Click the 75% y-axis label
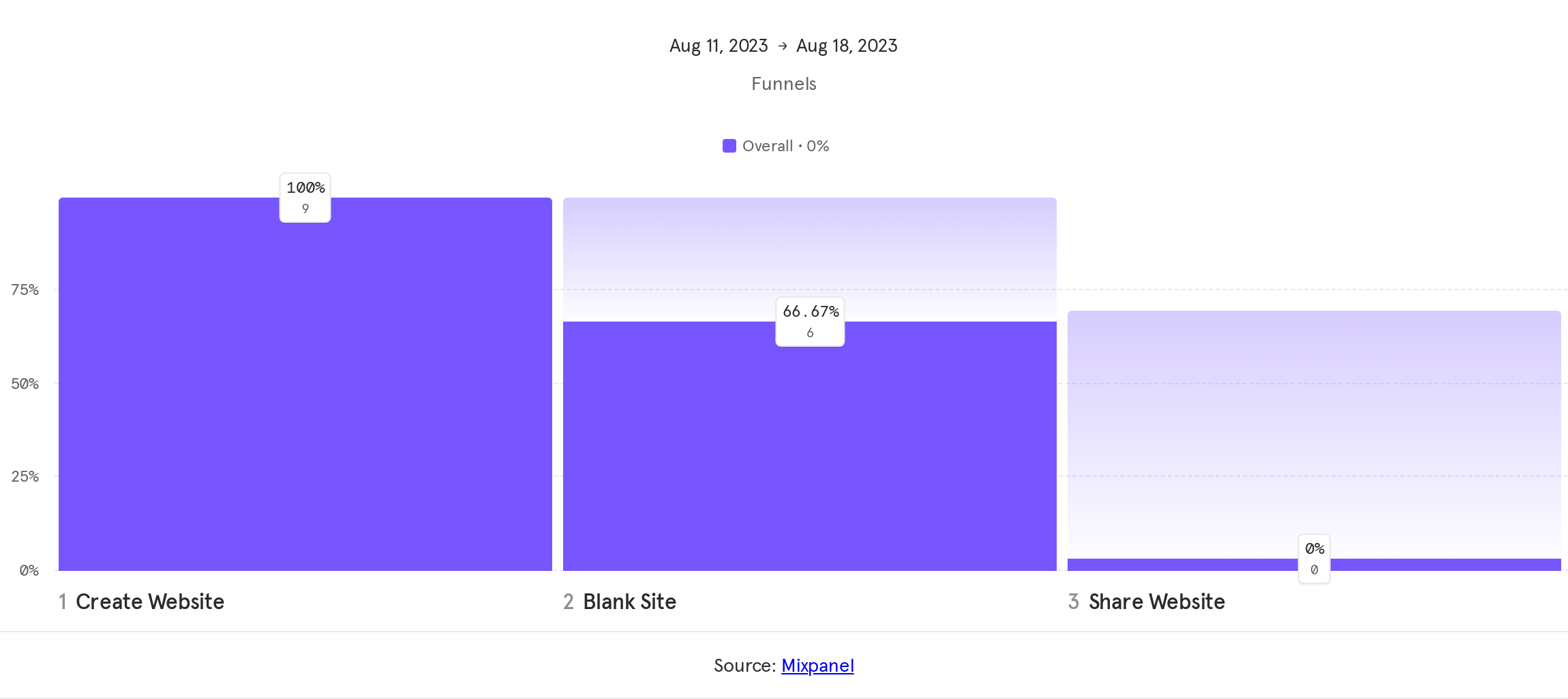1568x699 pixels. pos(25,290)
